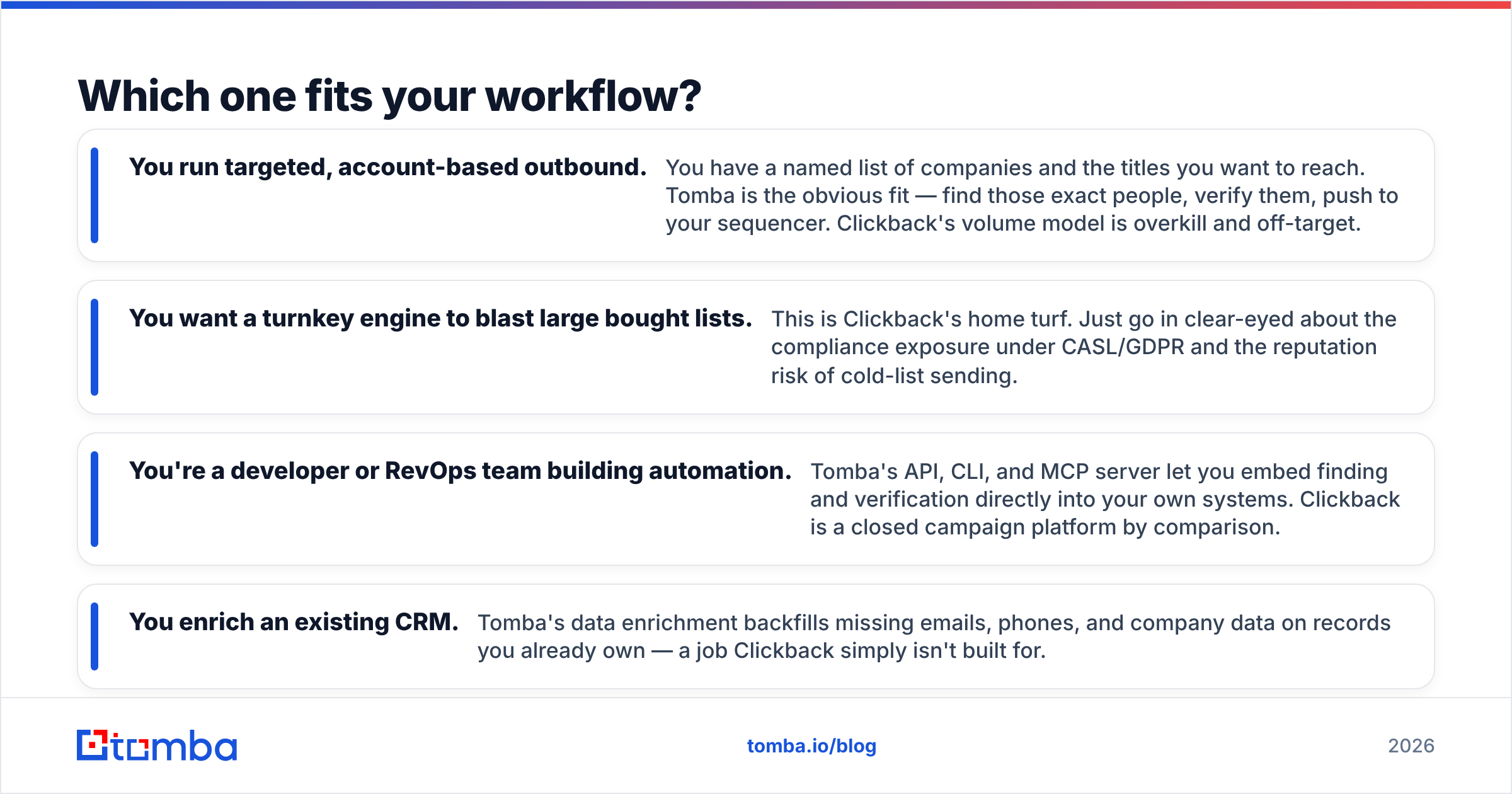Click the paragraph starting 'This is Clickback's home turf'
This screenshot has height=794, width=1512.
point(1084,347)
